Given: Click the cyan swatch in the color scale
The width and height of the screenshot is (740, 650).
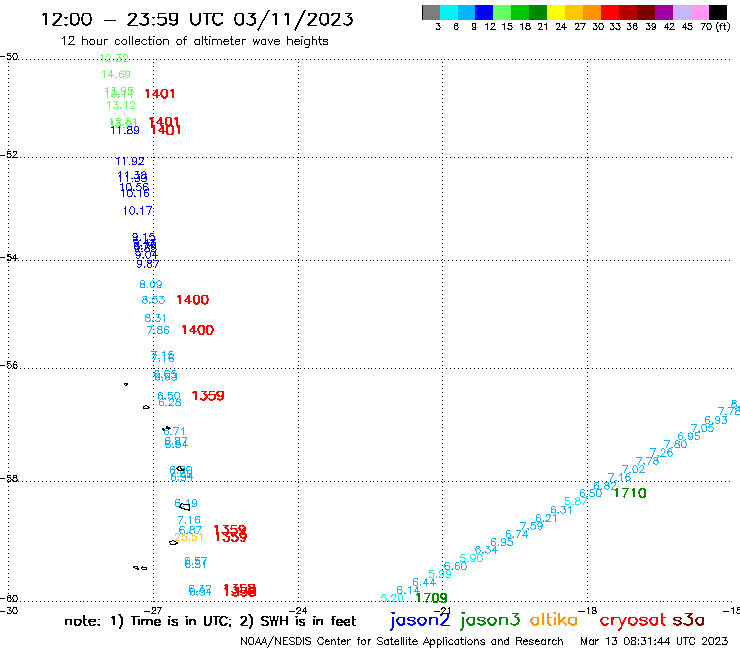Looking at the screenshot, I should 448,12.
